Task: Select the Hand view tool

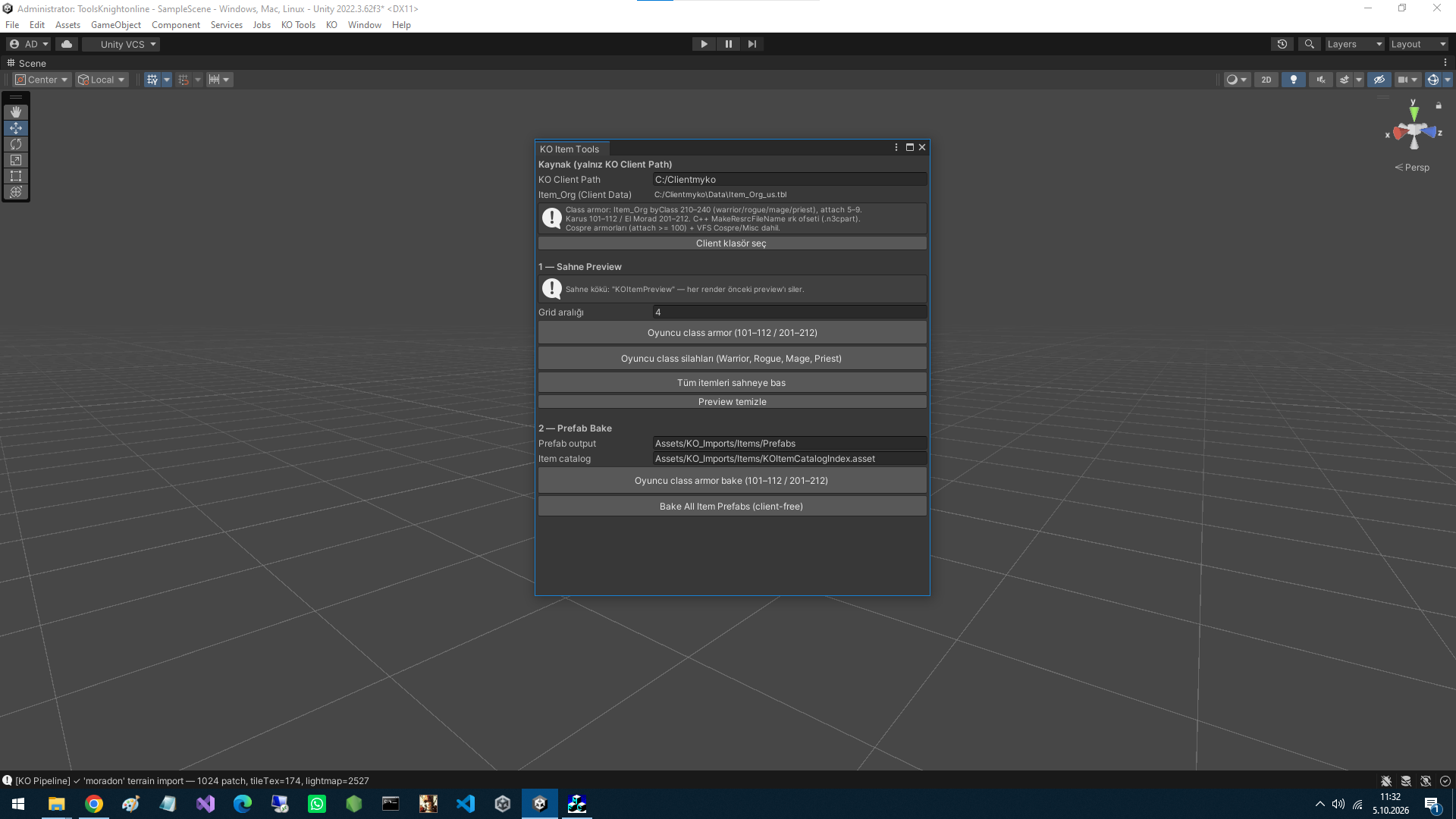Action: (16, 112)
